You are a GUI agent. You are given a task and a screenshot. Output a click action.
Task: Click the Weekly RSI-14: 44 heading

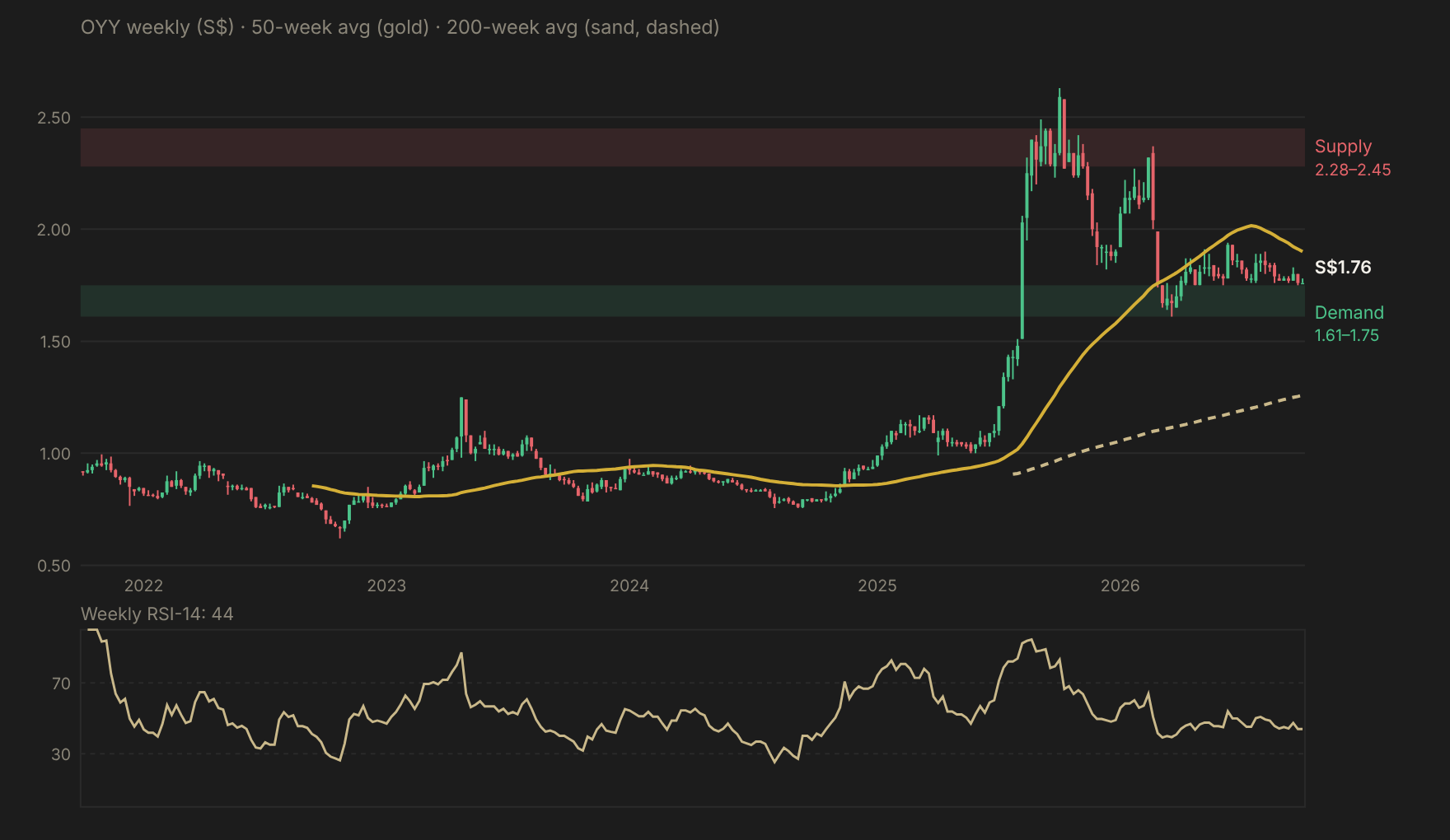pos(157,614)
